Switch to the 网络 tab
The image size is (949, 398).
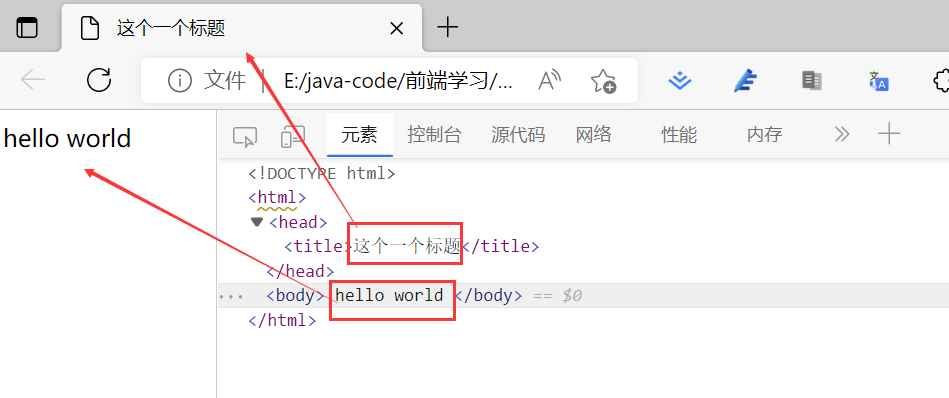tap(593, 134)
